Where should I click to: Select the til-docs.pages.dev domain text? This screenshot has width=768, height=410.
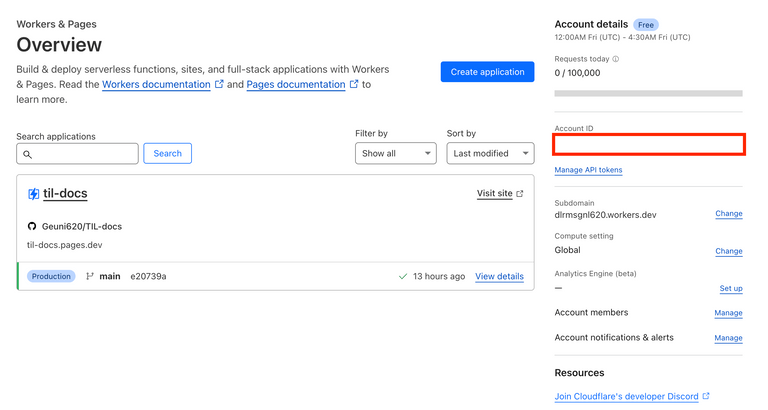[65, 245]
